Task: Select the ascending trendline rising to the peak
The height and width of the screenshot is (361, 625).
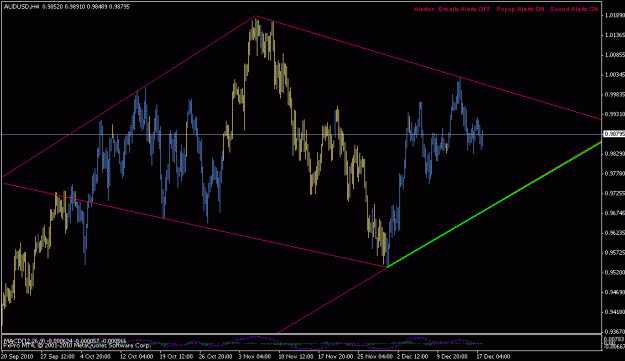Action: (129, 96)
